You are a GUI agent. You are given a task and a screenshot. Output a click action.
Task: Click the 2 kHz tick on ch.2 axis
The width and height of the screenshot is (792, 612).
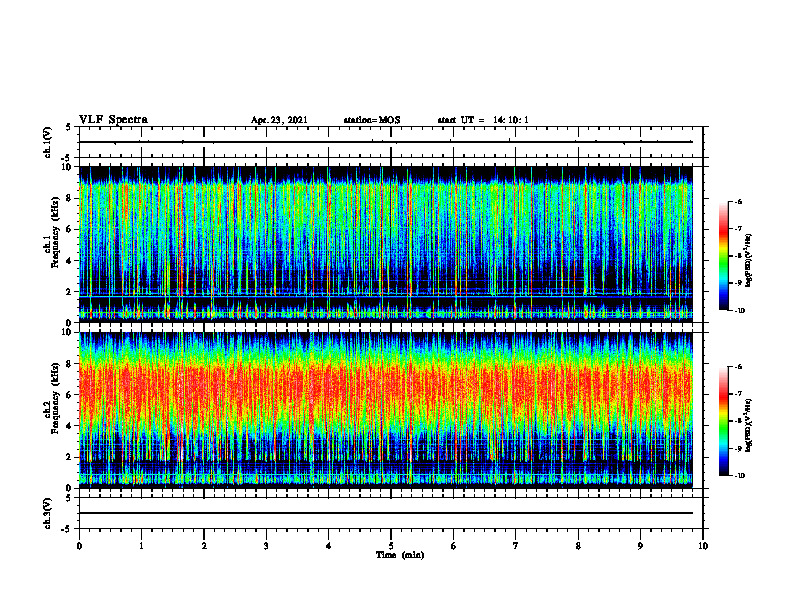pyautogui.click(x=70, y=457)
